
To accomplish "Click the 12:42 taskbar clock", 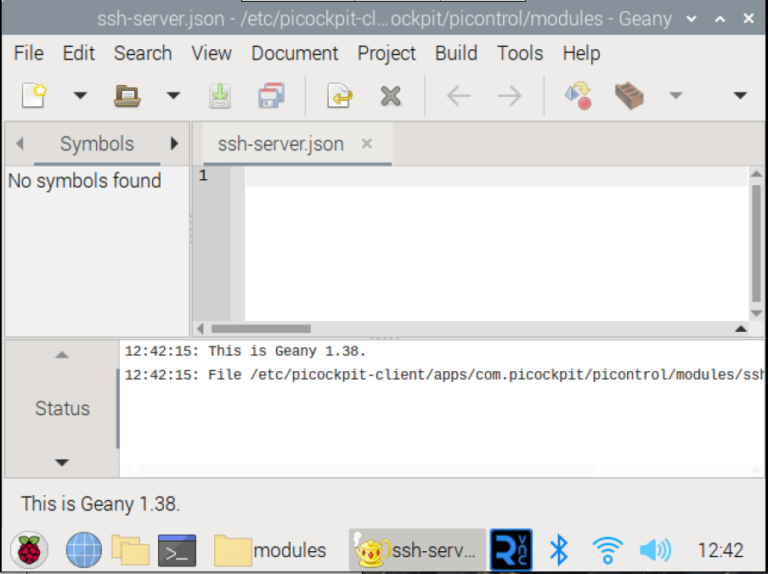I will (x=720, y=550).
